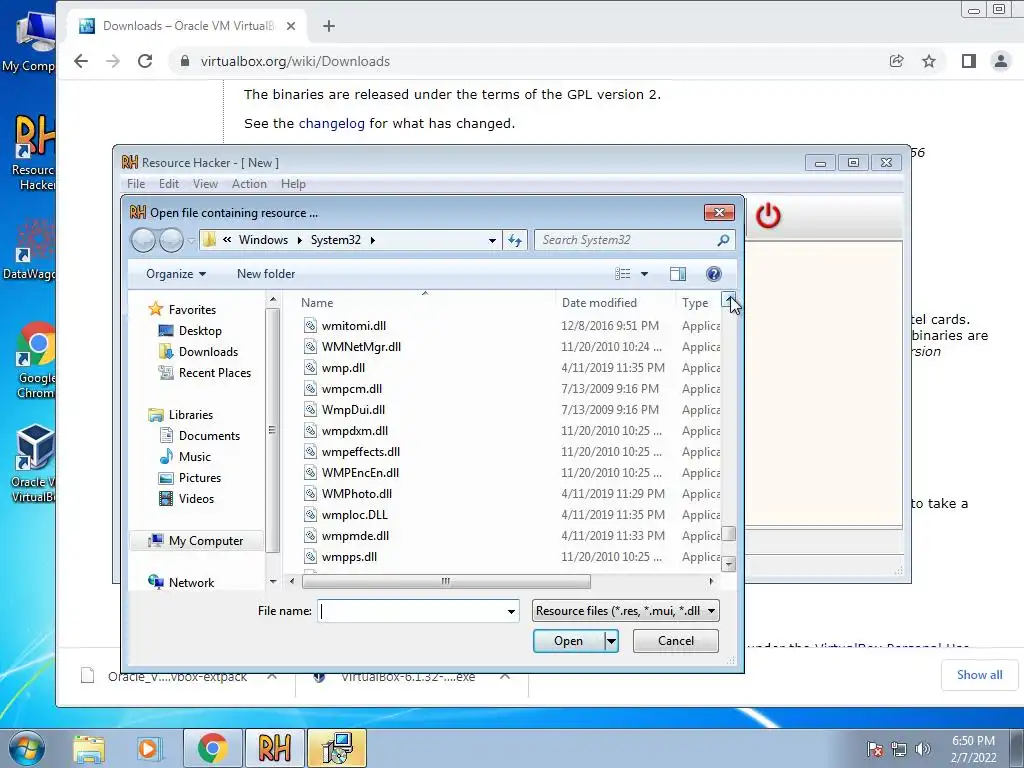1024x768 pixels.
Task: Click Chrome address bar URL
Action: point(295,61)
